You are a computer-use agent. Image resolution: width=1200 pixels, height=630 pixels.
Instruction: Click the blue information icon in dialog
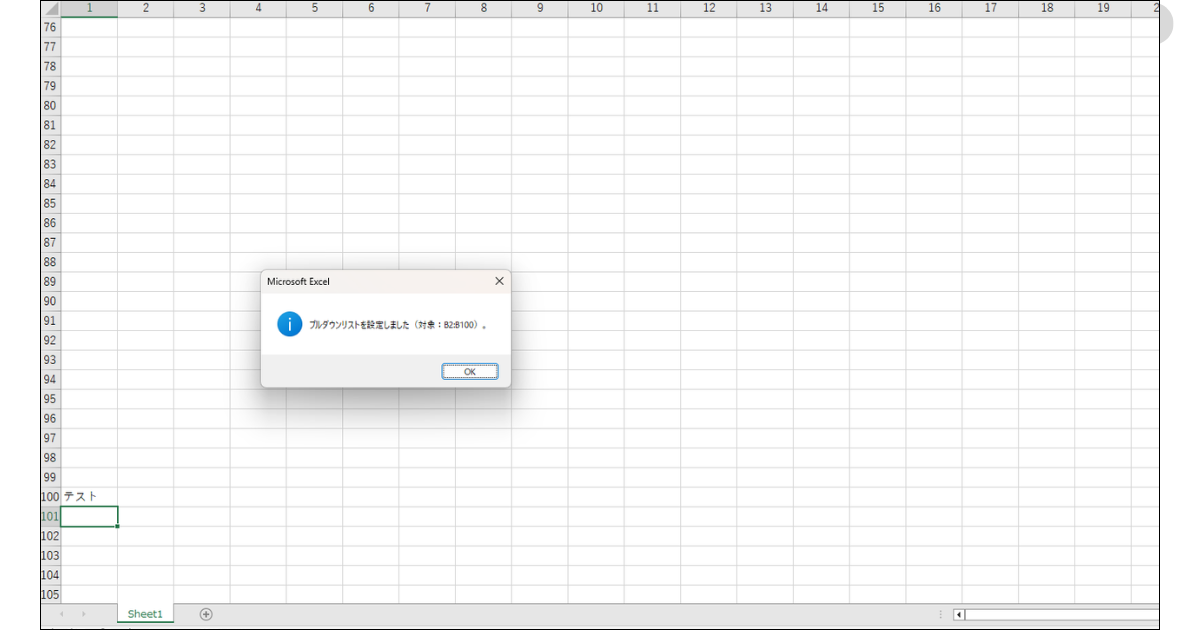pyautogui.click(x=289, y=324)
